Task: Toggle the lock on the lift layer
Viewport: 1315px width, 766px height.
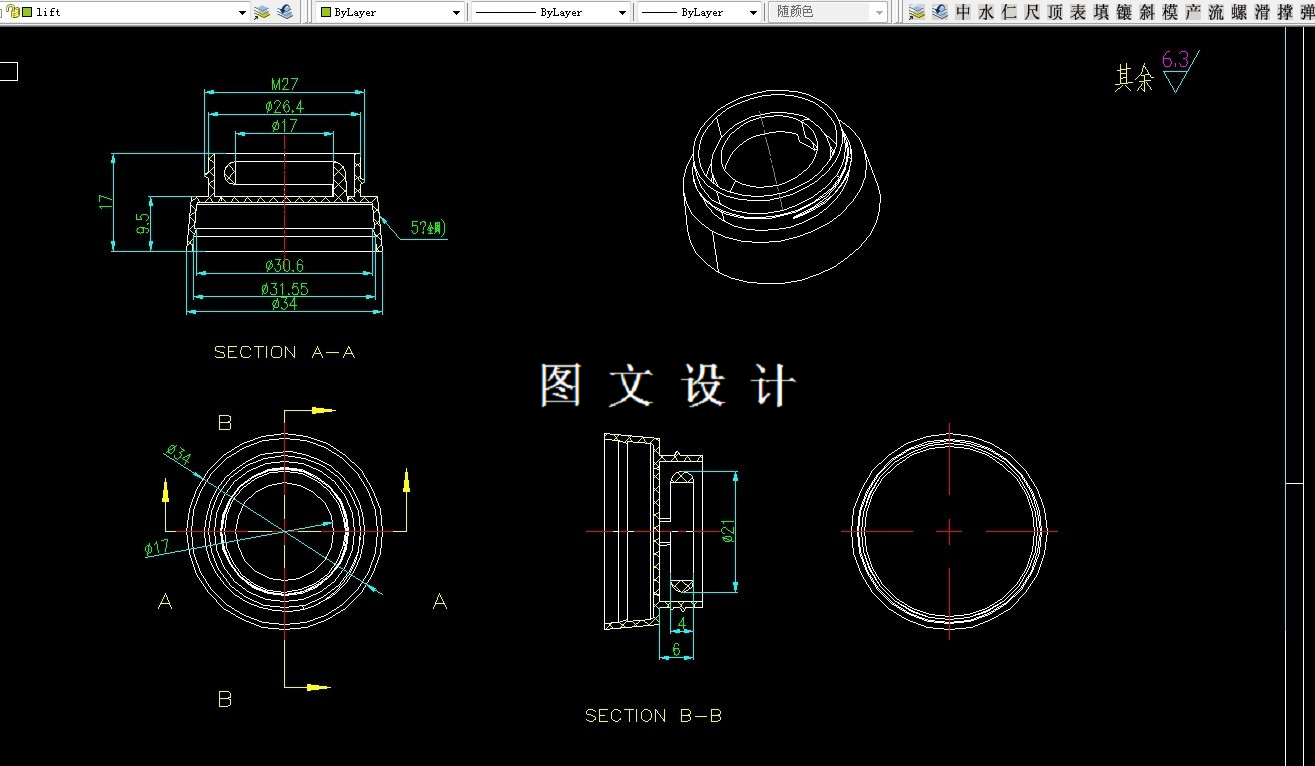Action: click(14, 12)
